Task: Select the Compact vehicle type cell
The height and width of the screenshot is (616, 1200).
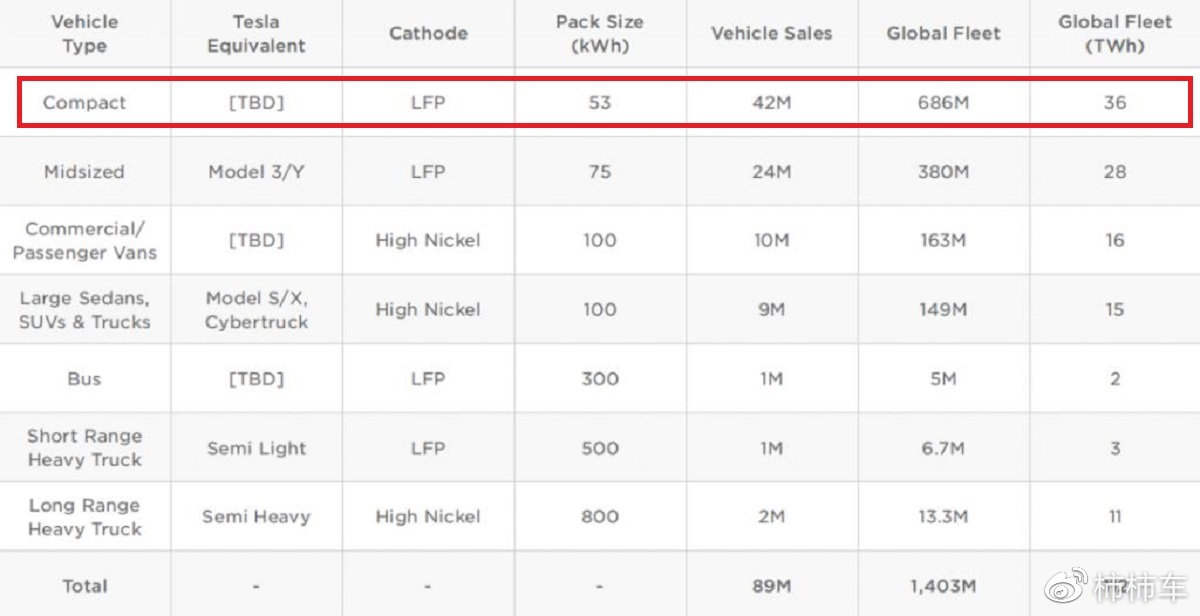Action: (x=85, y=103)
